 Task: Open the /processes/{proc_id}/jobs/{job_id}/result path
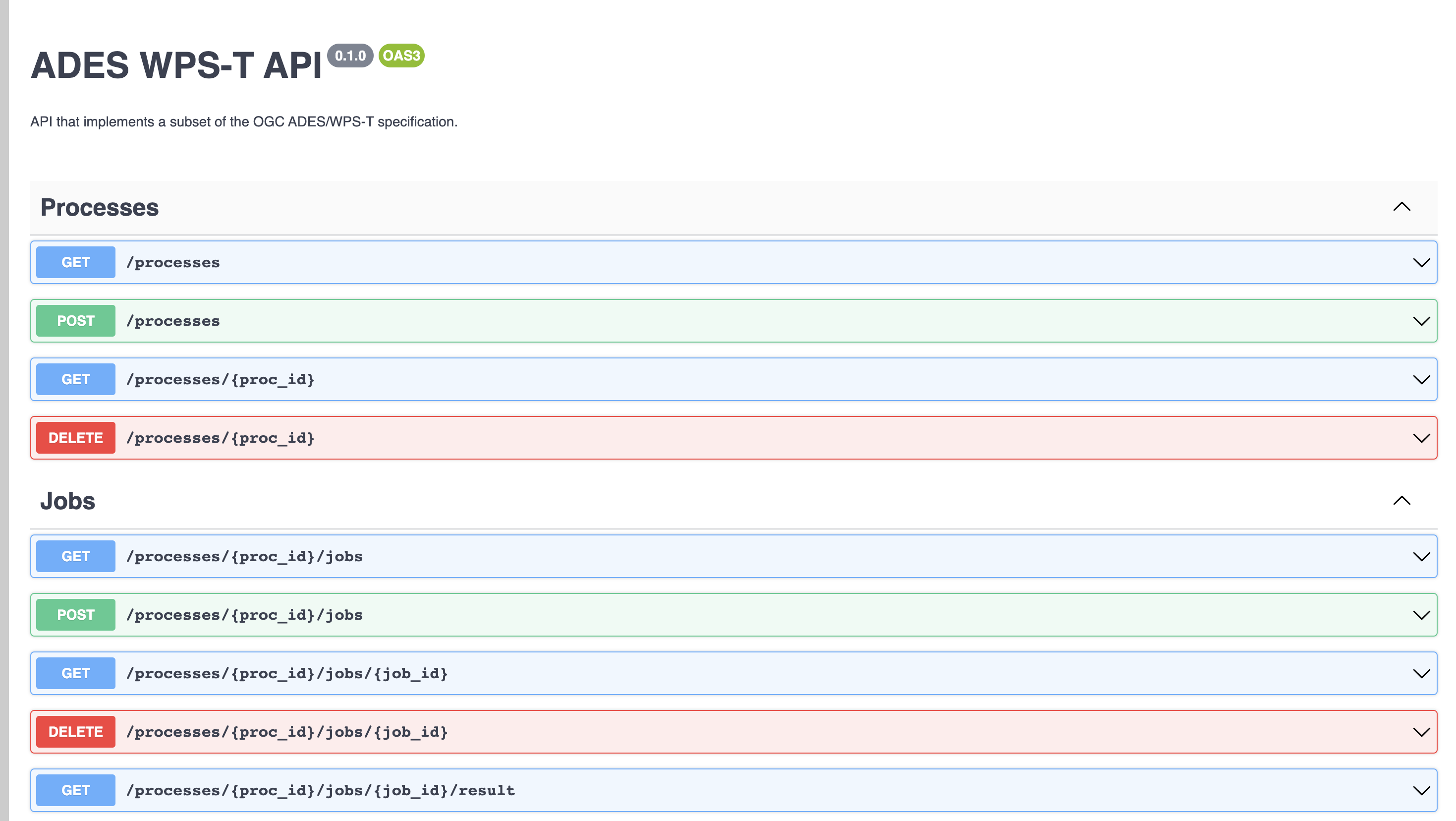[321, 790]
